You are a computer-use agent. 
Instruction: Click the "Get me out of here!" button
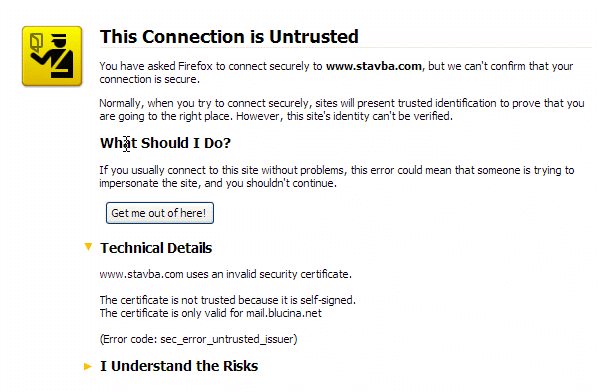160,213
